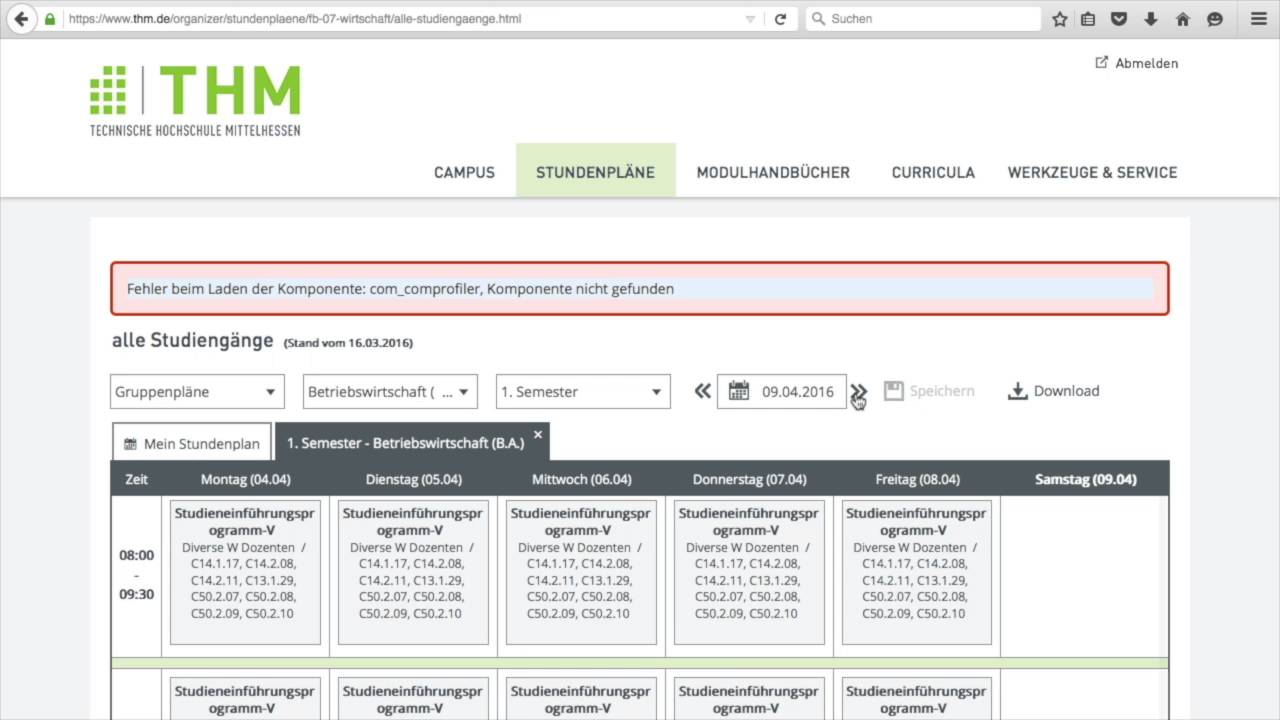The image size is (1280, 720).
Task: Click the browser back arrow button
Action: (x=19, y=19)
